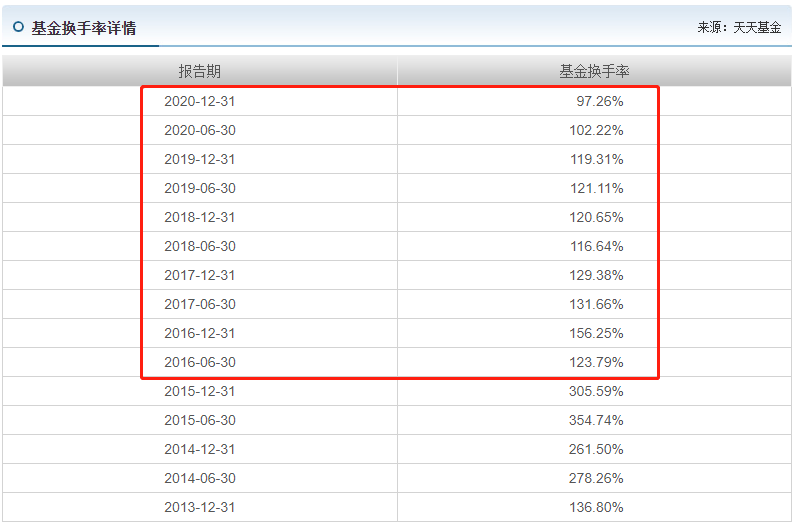Select the 121.11% turnover value
Image resolution: width=796 pixels, height=527 pixels.
point(596,188)
